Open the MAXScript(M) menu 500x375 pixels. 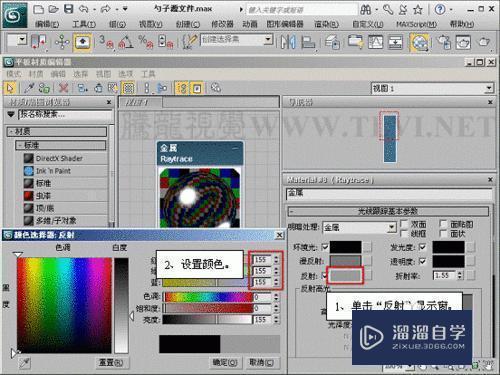click(x=416, y=24)
